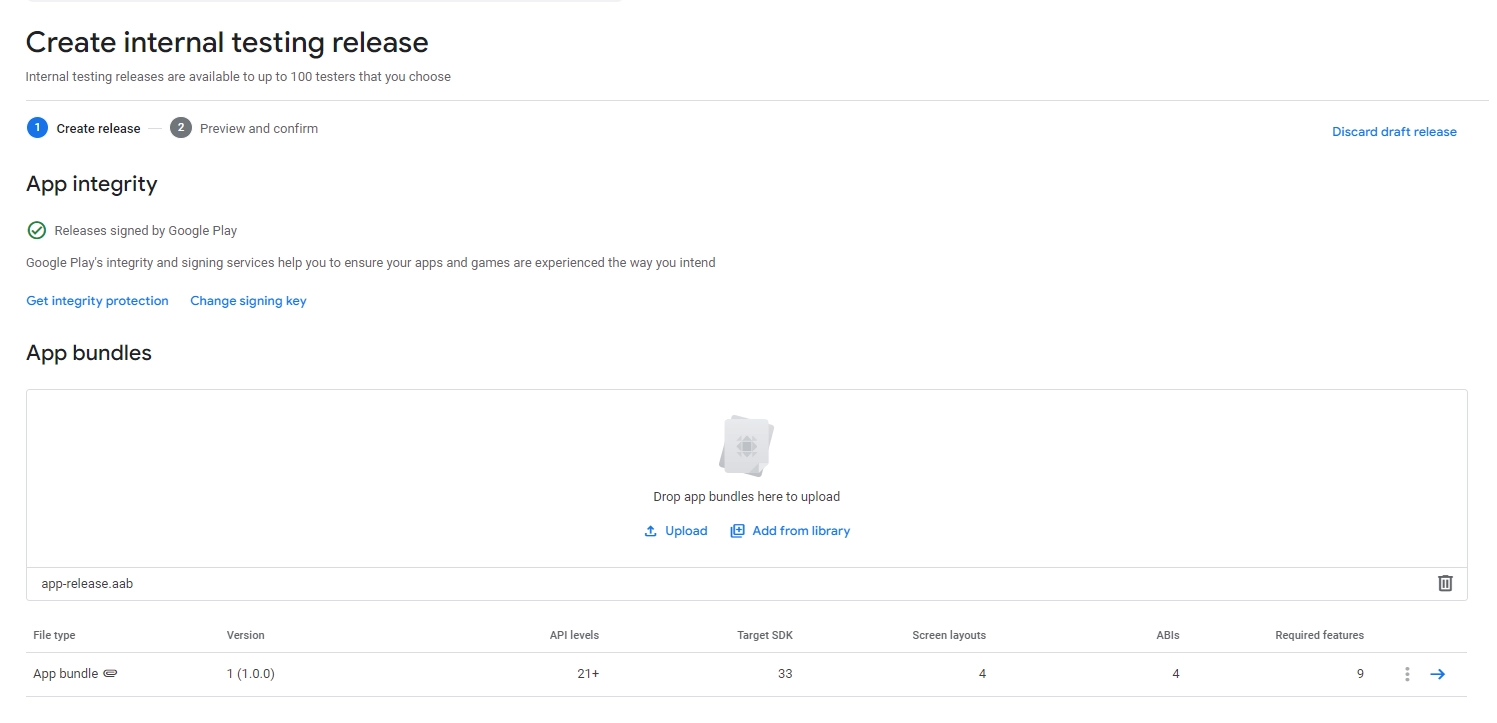Click the trash icon to delete app-release.aab
The image size is (1497, 723).
(1445, 582)
